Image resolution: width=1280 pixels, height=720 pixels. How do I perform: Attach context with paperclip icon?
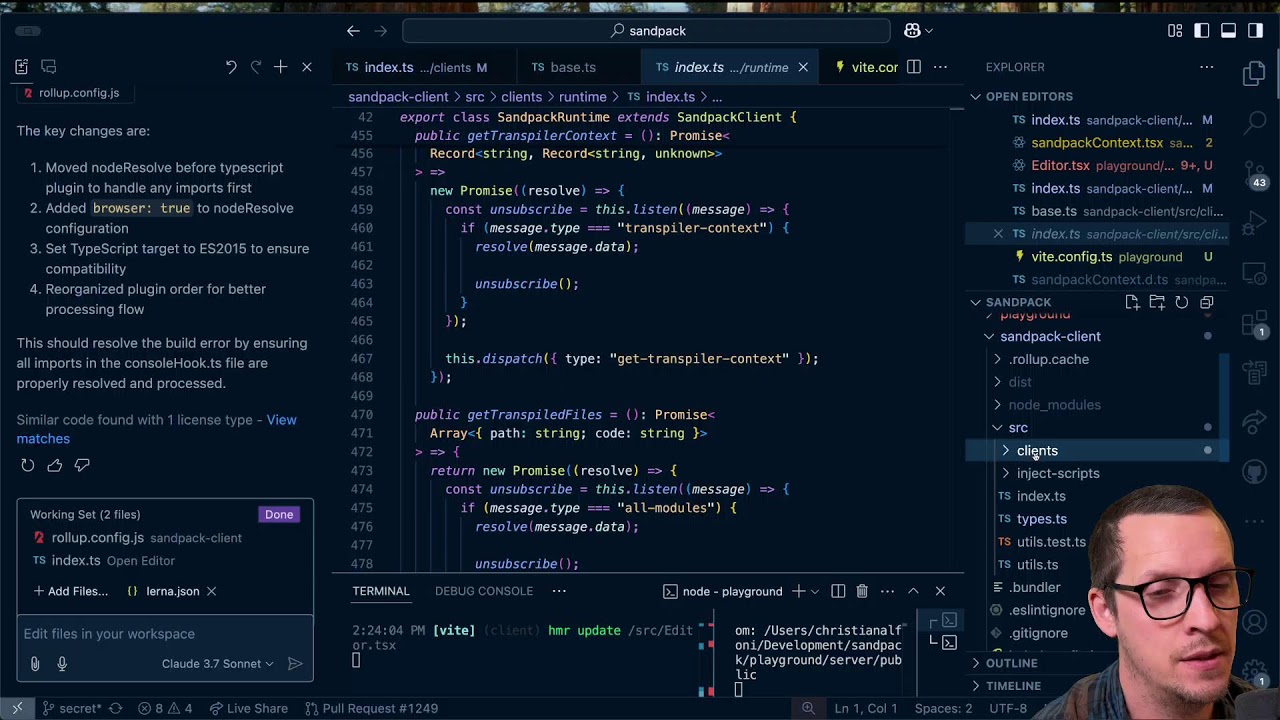click(35, 664)
